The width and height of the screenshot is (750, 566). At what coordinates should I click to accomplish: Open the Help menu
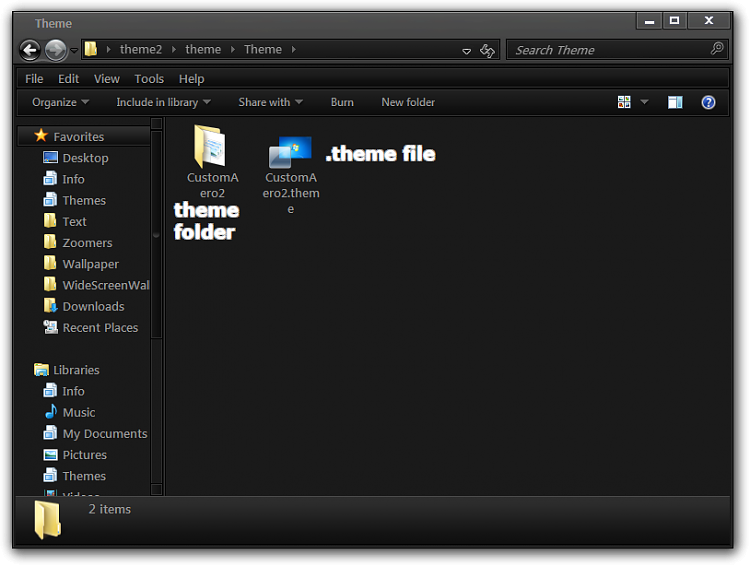191,78
